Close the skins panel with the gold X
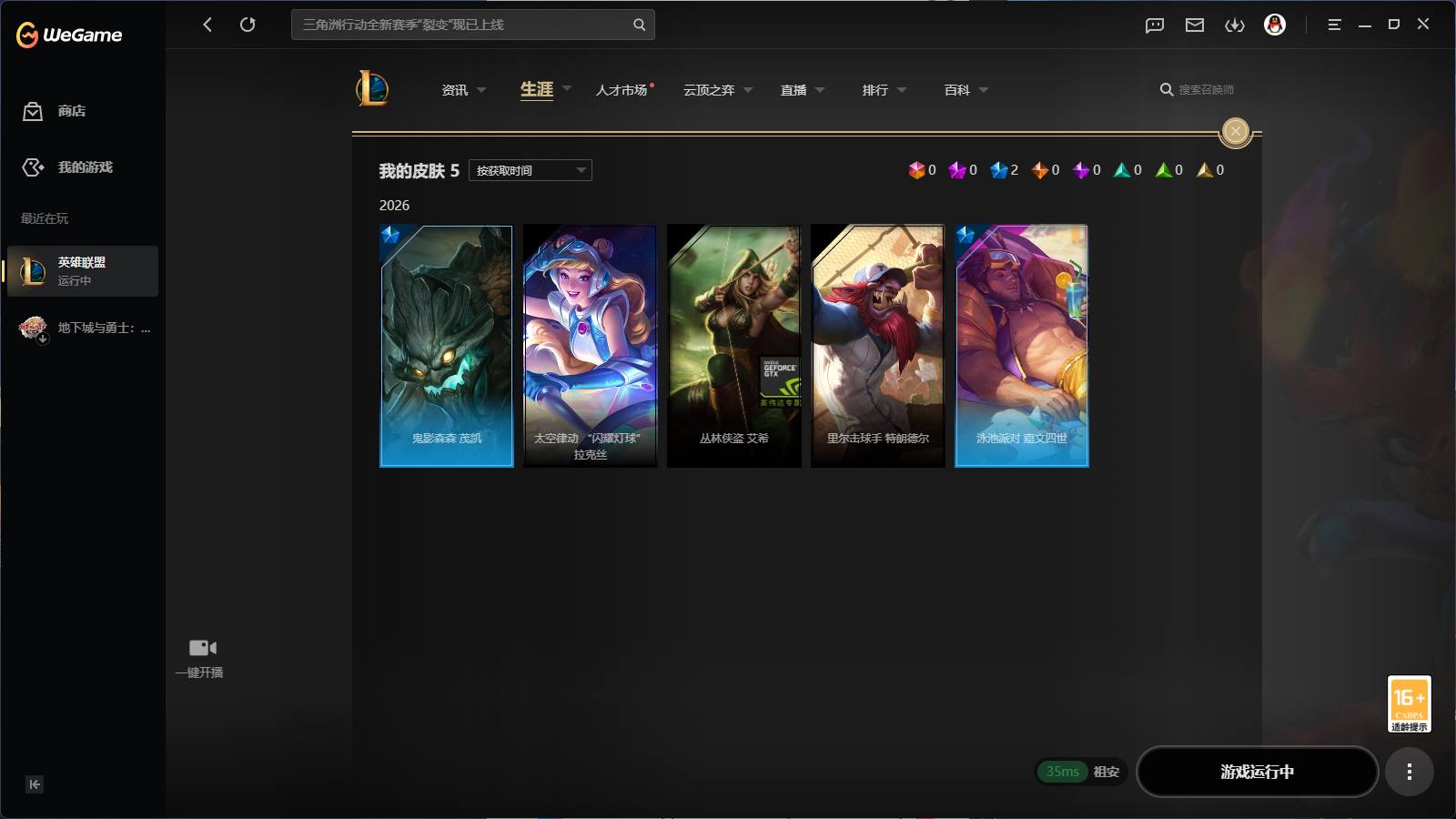 pyautogui.click(x=1236, y=132)
